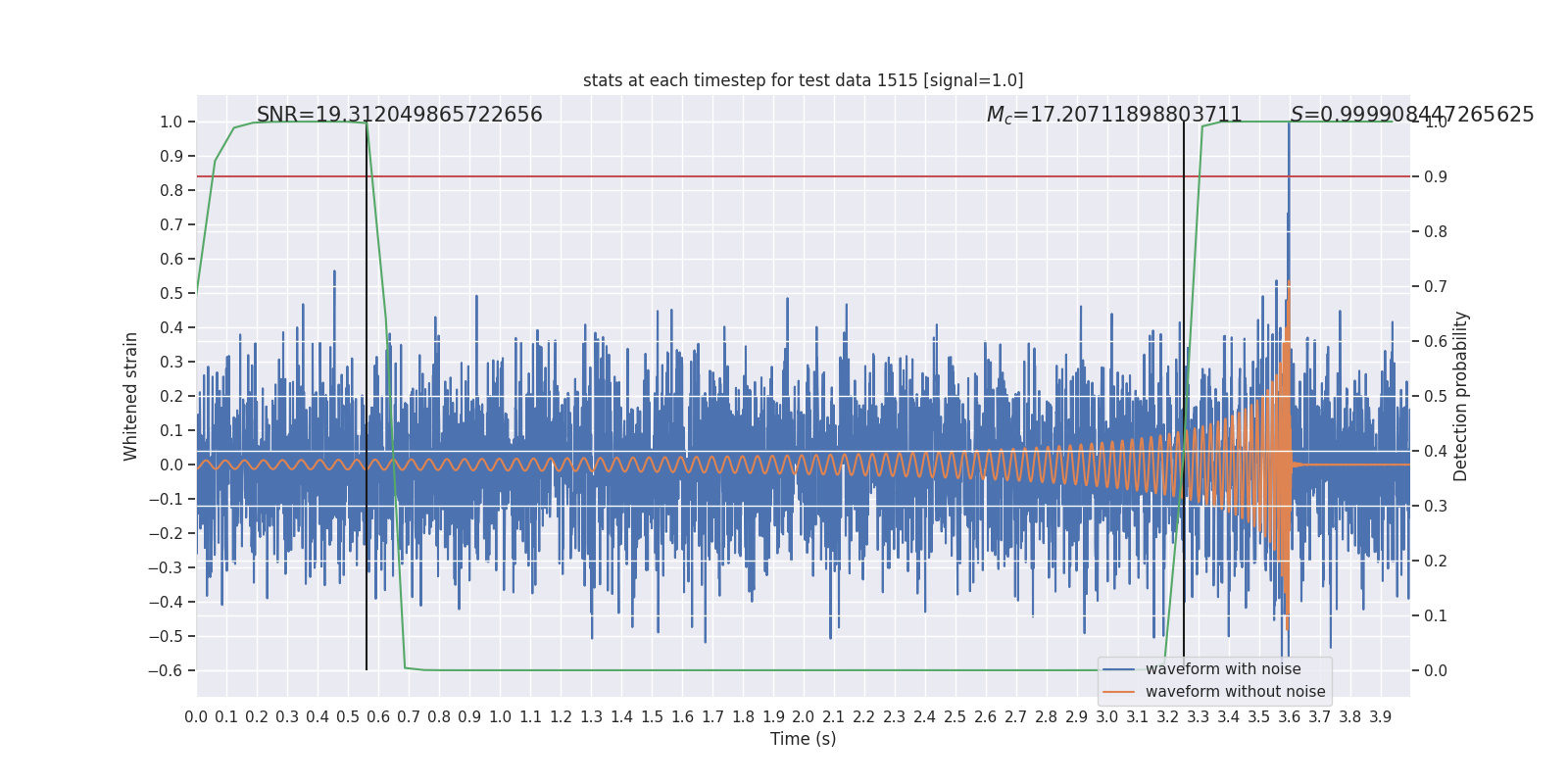Click the 'Detection probability' axis label
Screen dimensions: 1568x784
[1461, 396]
